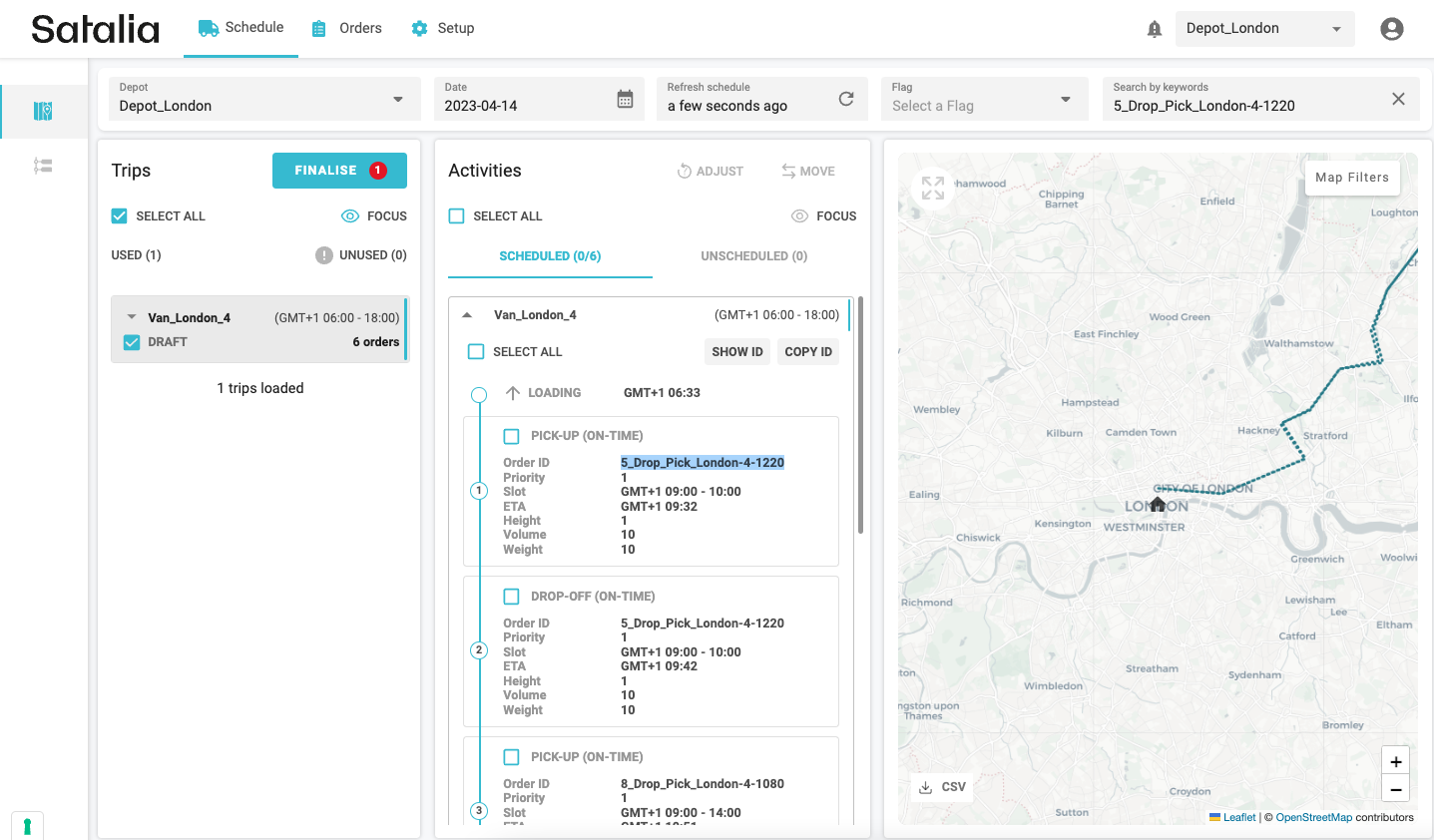Viewport: 1434px width, 840px height.
Task: Zoom in on the map
Action: 1395,761
